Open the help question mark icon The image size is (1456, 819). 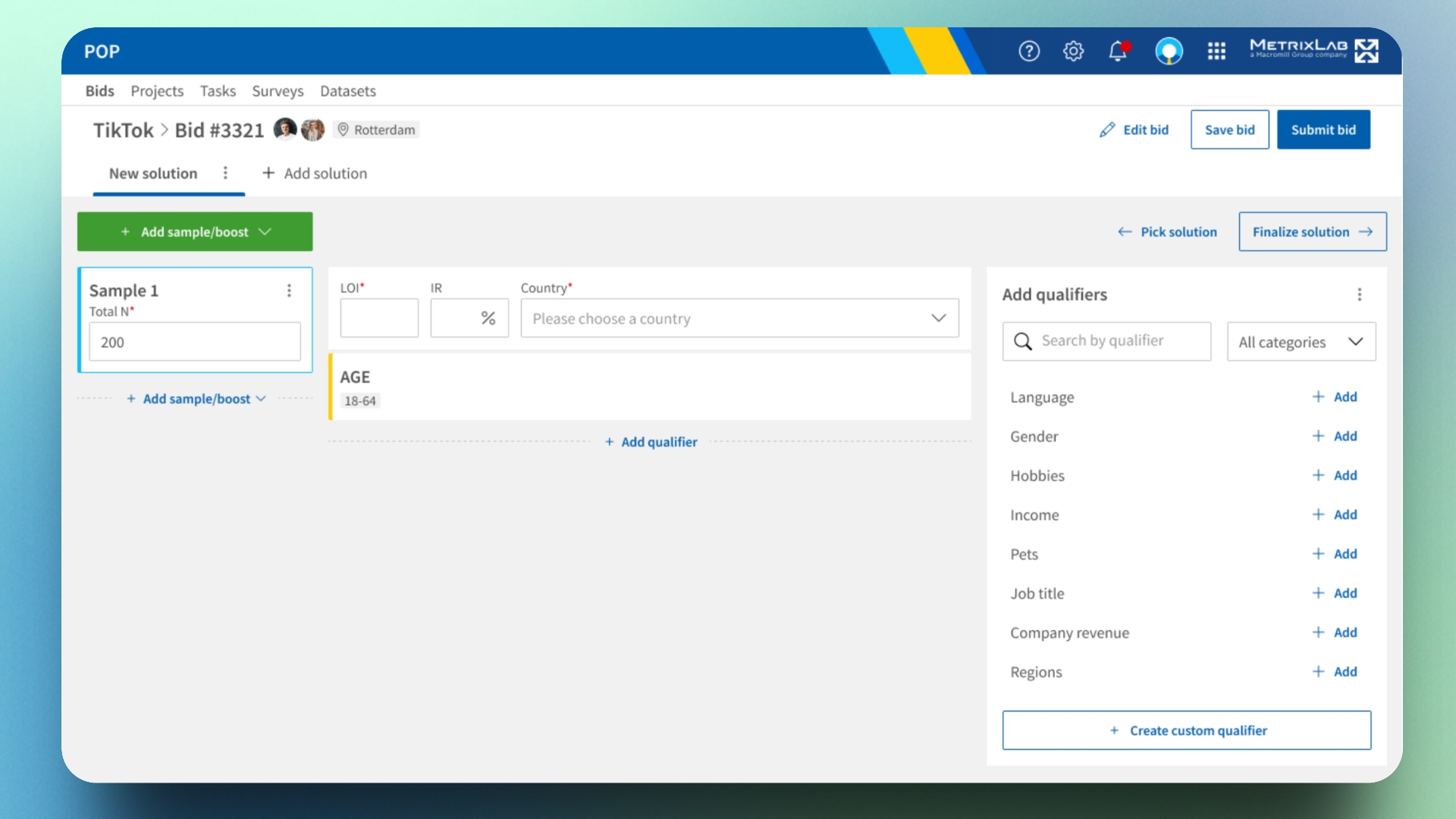pos(1029,51)
